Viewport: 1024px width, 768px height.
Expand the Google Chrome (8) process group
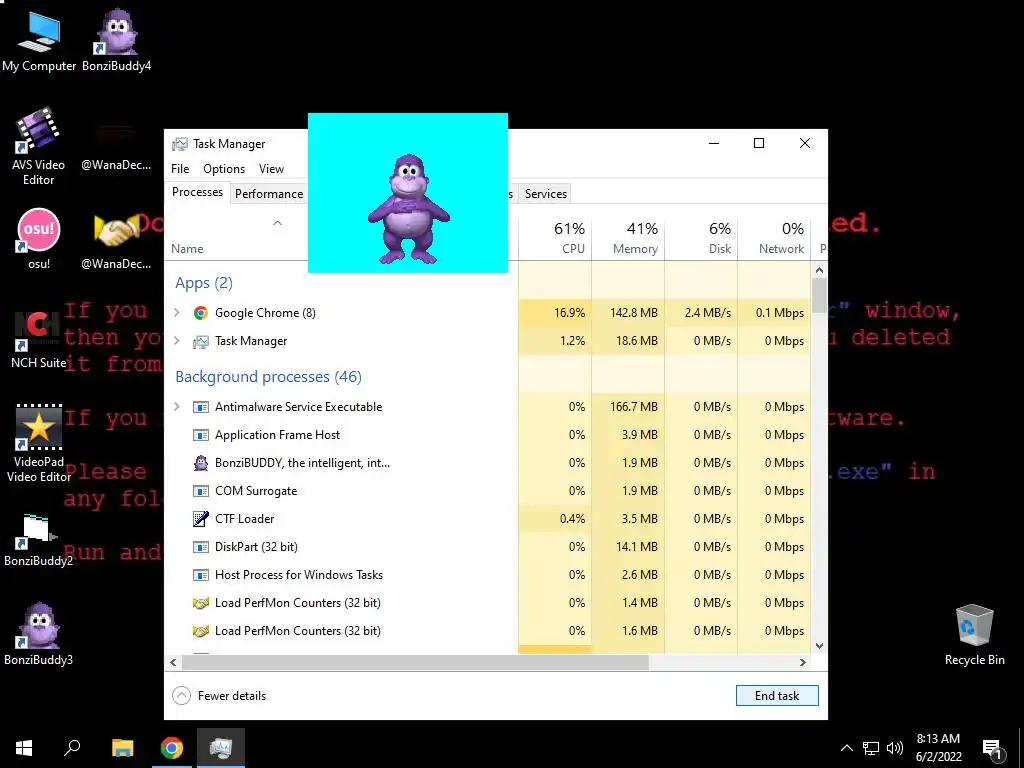point(176,313)
